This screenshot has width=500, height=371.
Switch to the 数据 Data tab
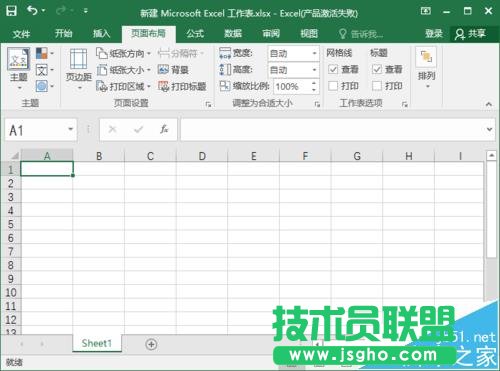point(233,34)
